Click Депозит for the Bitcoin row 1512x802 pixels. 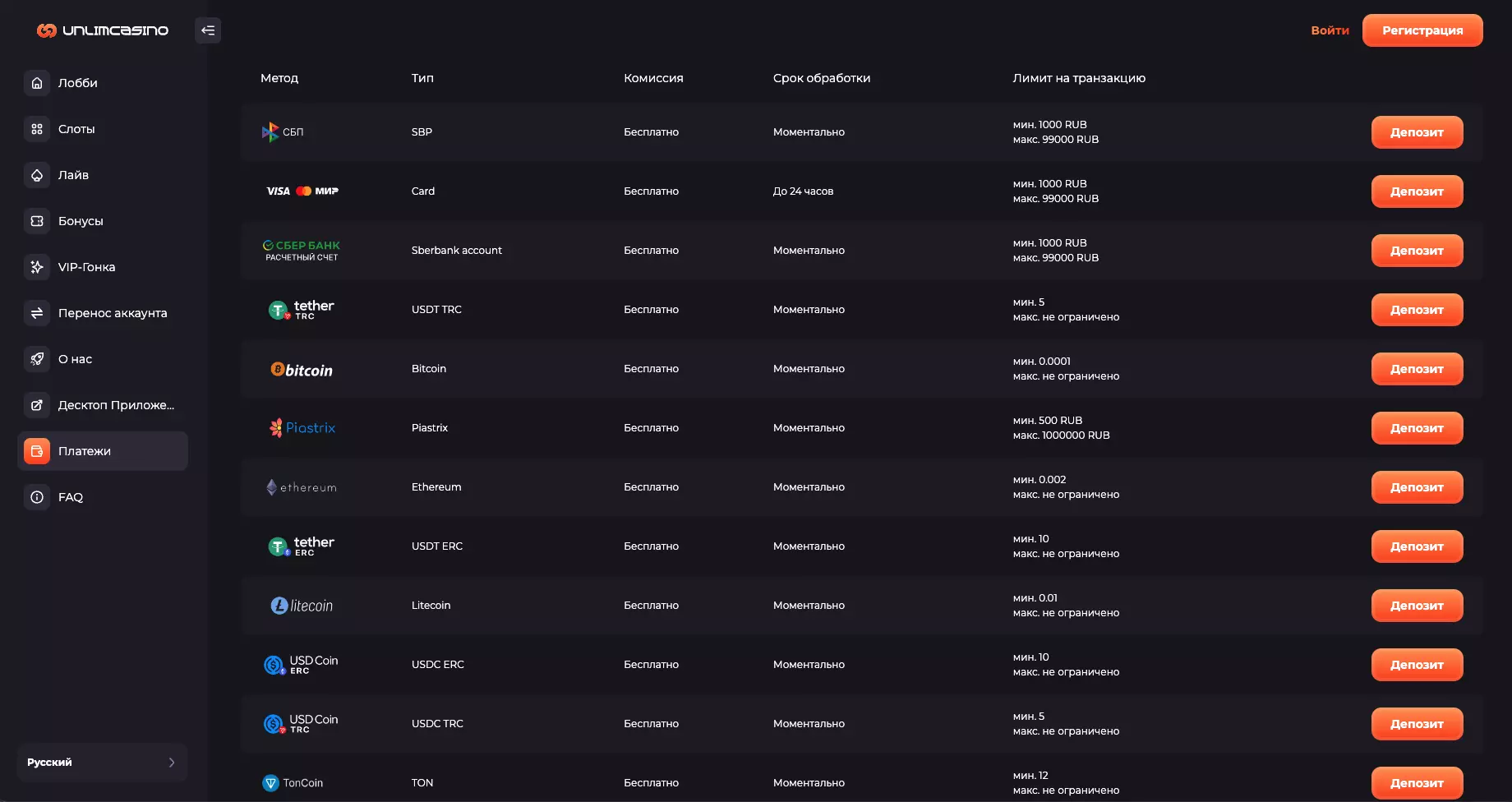(1417, 369)
